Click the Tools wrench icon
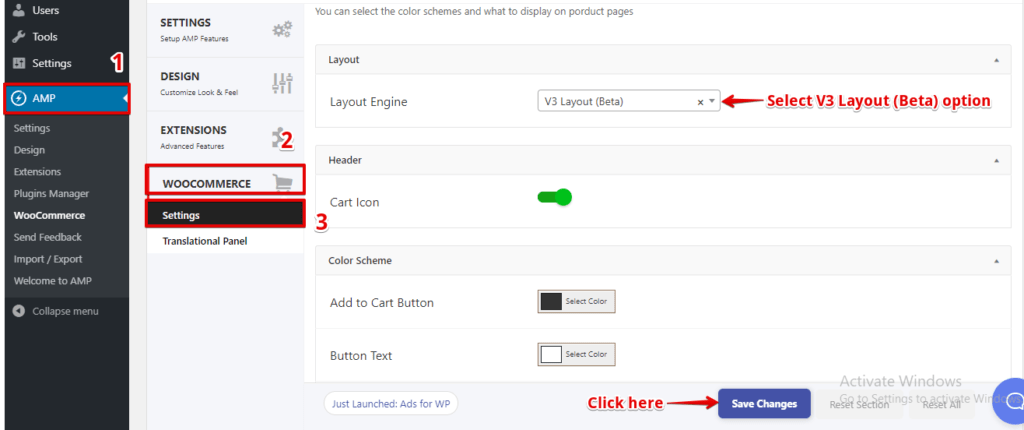This screenshot has height=430, width=1024. click(x=19, y=37)
